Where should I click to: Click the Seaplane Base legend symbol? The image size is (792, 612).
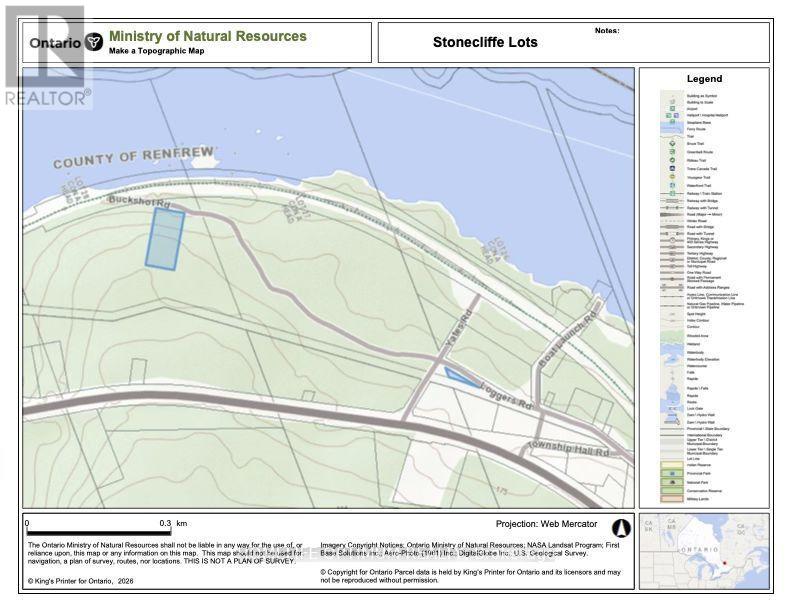[x=672, y=122]
